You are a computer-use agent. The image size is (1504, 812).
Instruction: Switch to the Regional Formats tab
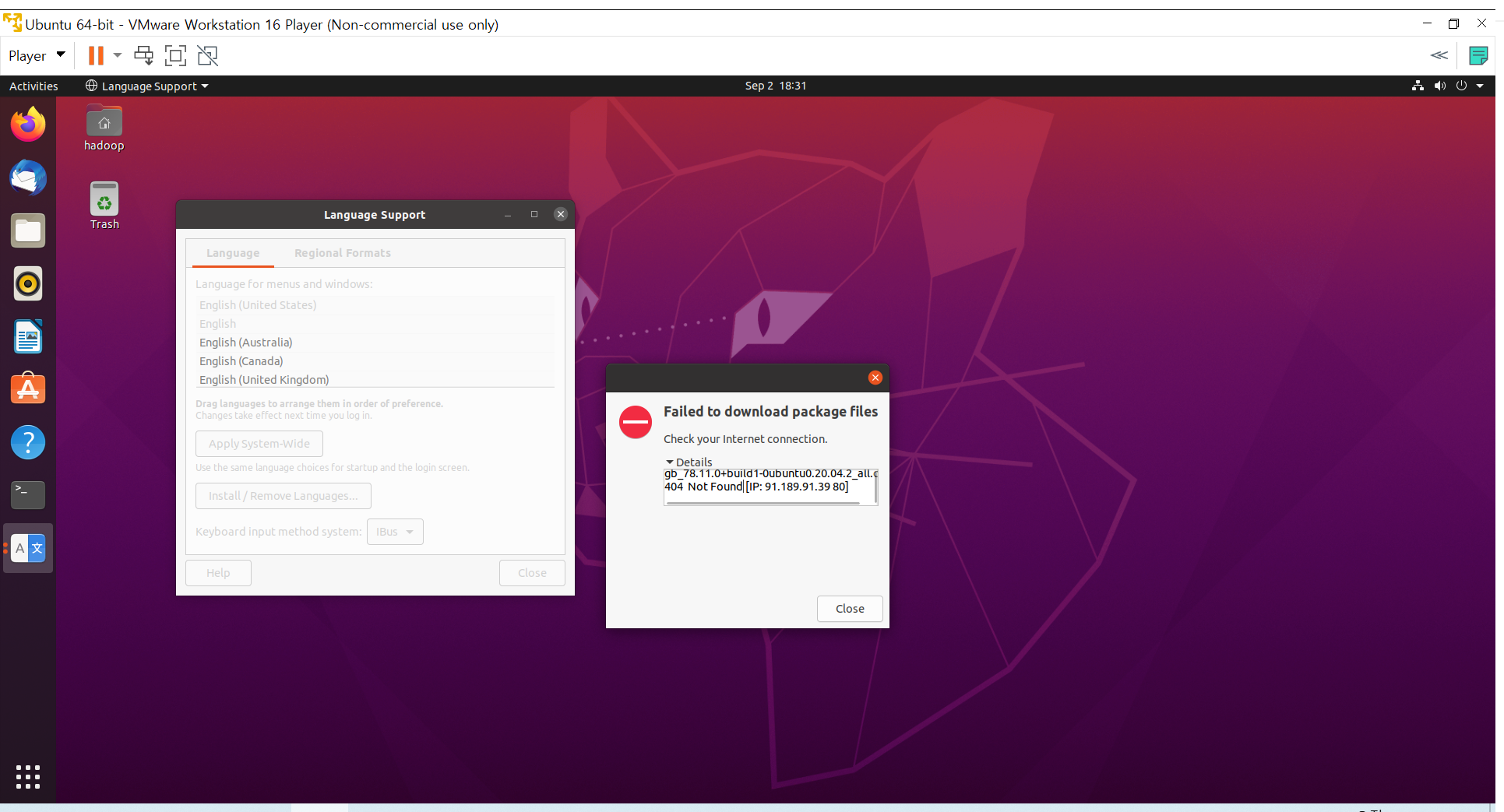pos(343,253)
